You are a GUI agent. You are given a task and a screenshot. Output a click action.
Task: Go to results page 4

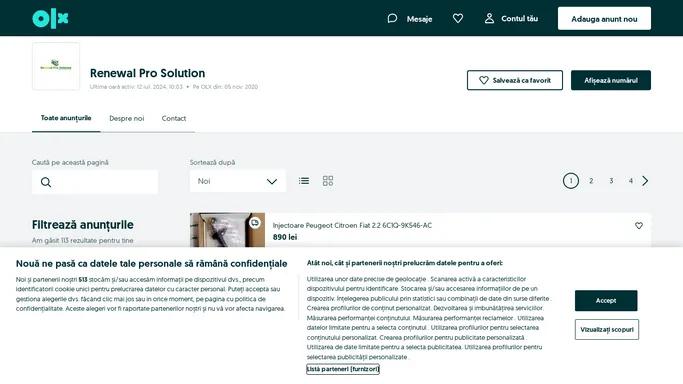631,181
